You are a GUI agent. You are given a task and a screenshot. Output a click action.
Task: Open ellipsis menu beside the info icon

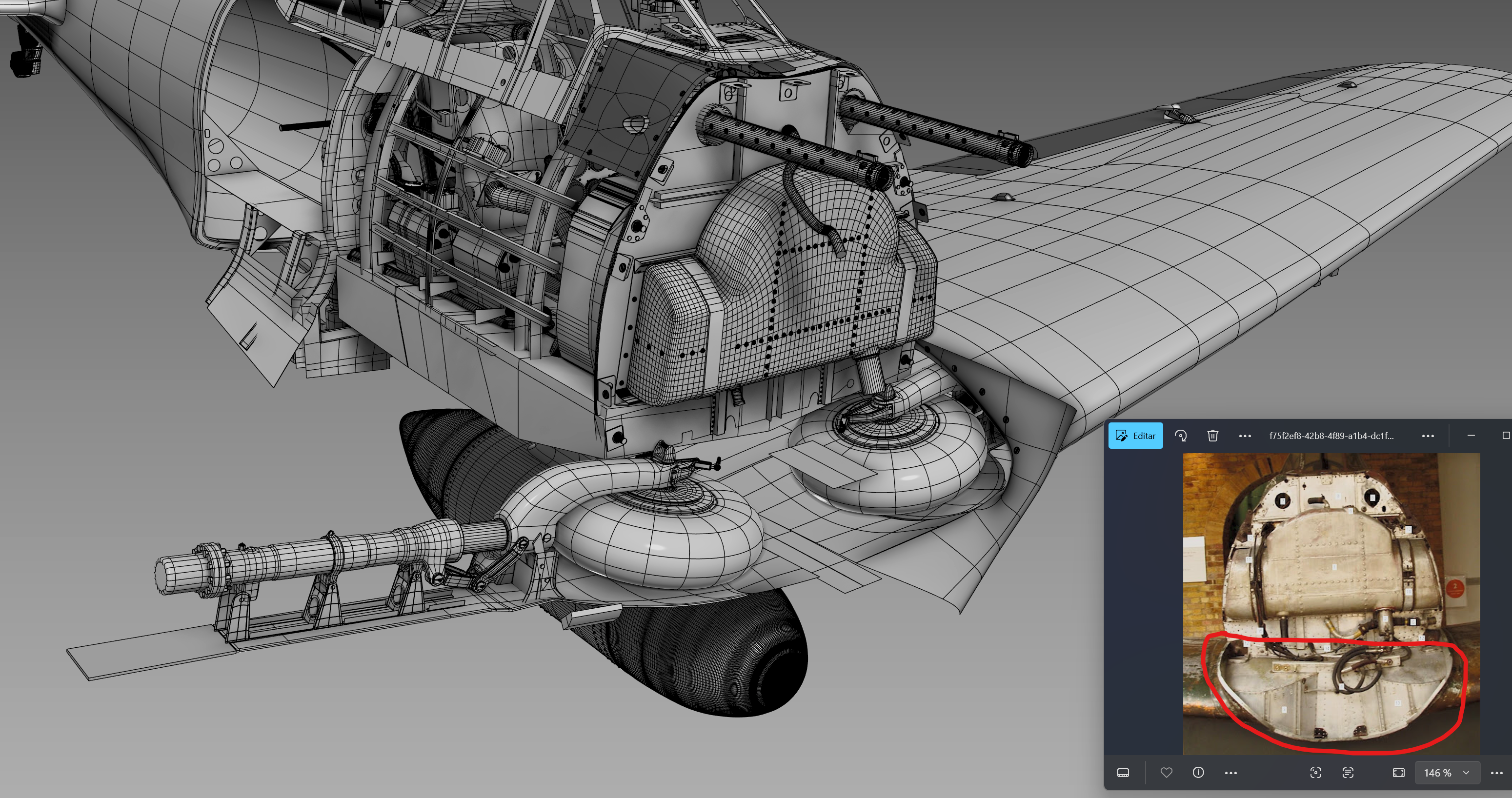(x=1231, y=773)
